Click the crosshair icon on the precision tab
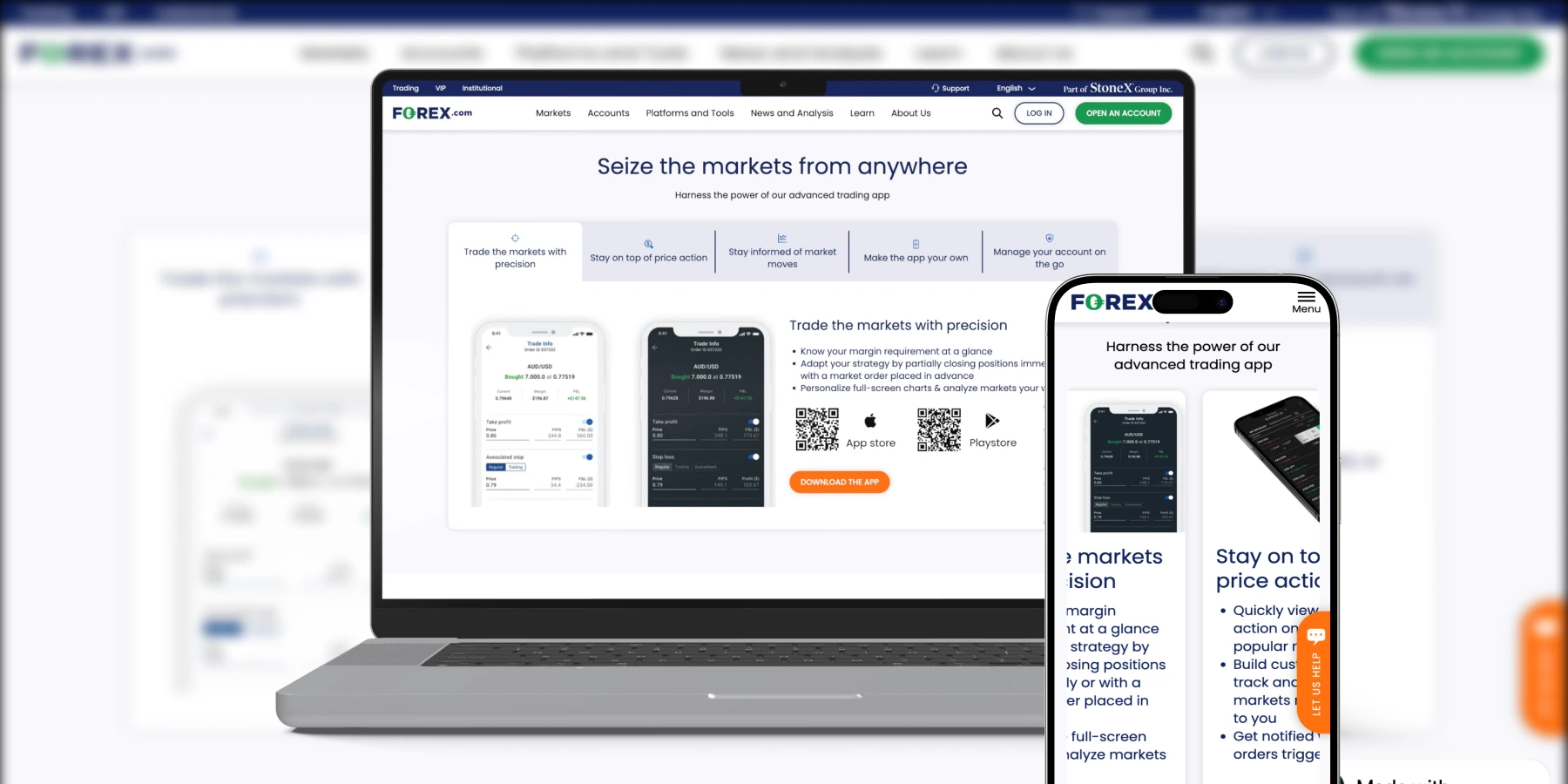The image size is (1568, 784). point(515,237)
